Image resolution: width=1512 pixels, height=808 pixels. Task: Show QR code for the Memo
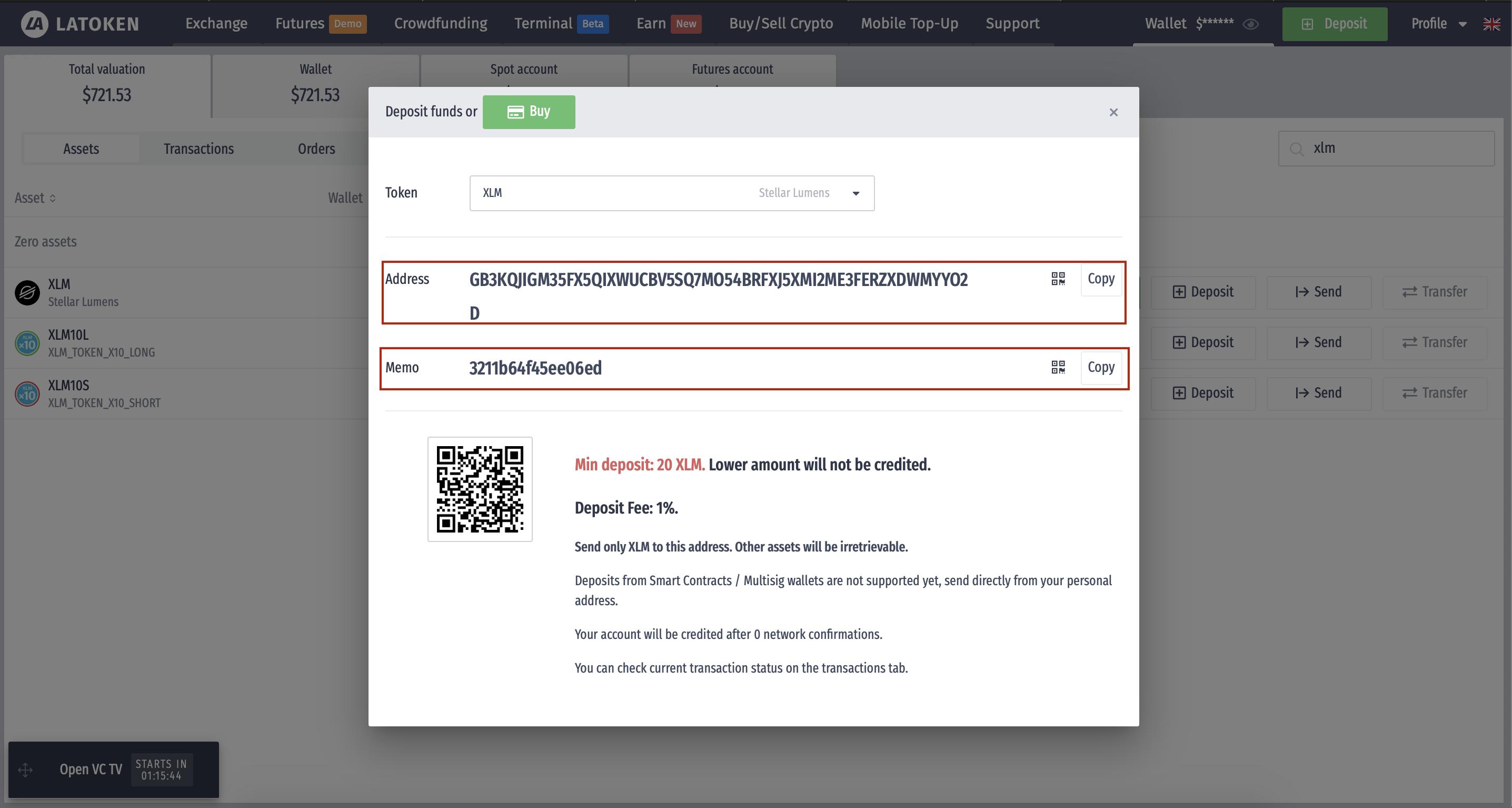point(1058,368)
